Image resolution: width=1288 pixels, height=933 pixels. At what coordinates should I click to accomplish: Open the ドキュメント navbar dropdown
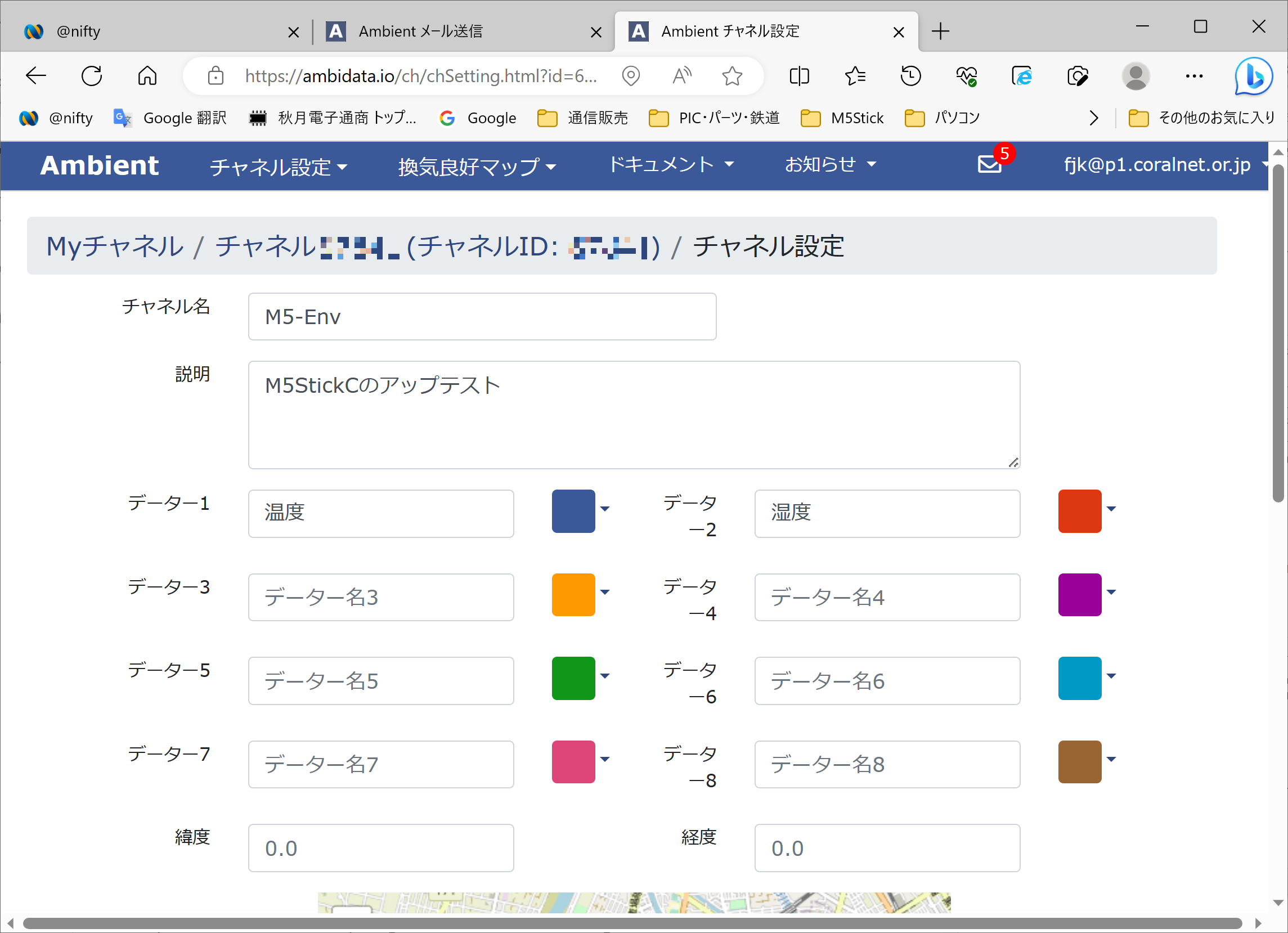pyautogui.click(x=671, y=164)
